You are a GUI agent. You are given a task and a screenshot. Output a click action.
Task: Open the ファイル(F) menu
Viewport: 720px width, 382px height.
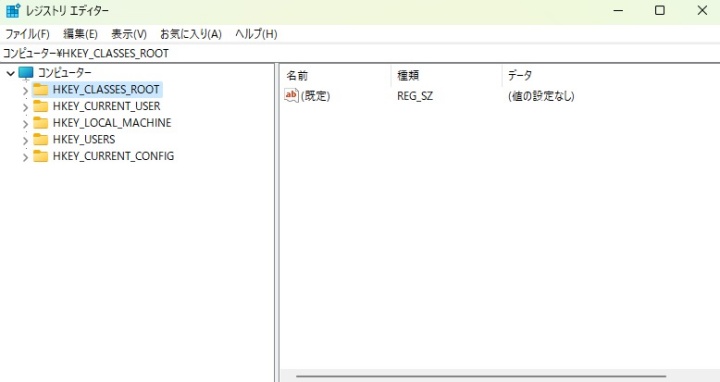pyautogui.click(x=27, y=34)
